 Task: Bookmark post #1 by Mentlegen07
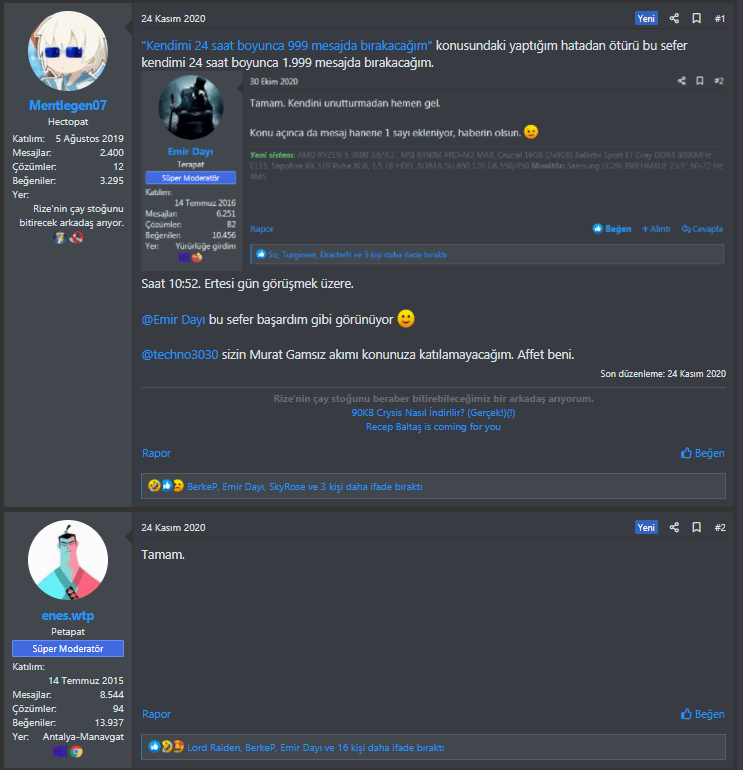696,19
